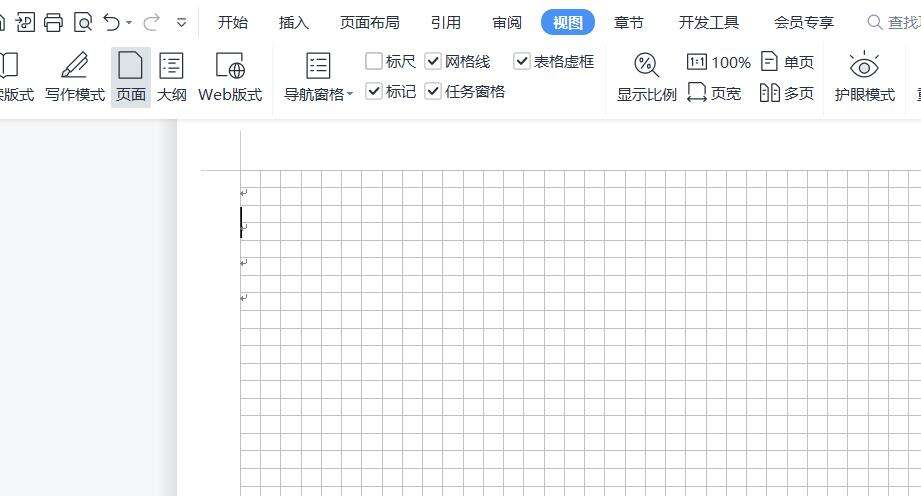The width and height of the screenshot is (921, 496).
Task: Open the 审阅 tab
Action: (x=507, y=22)
